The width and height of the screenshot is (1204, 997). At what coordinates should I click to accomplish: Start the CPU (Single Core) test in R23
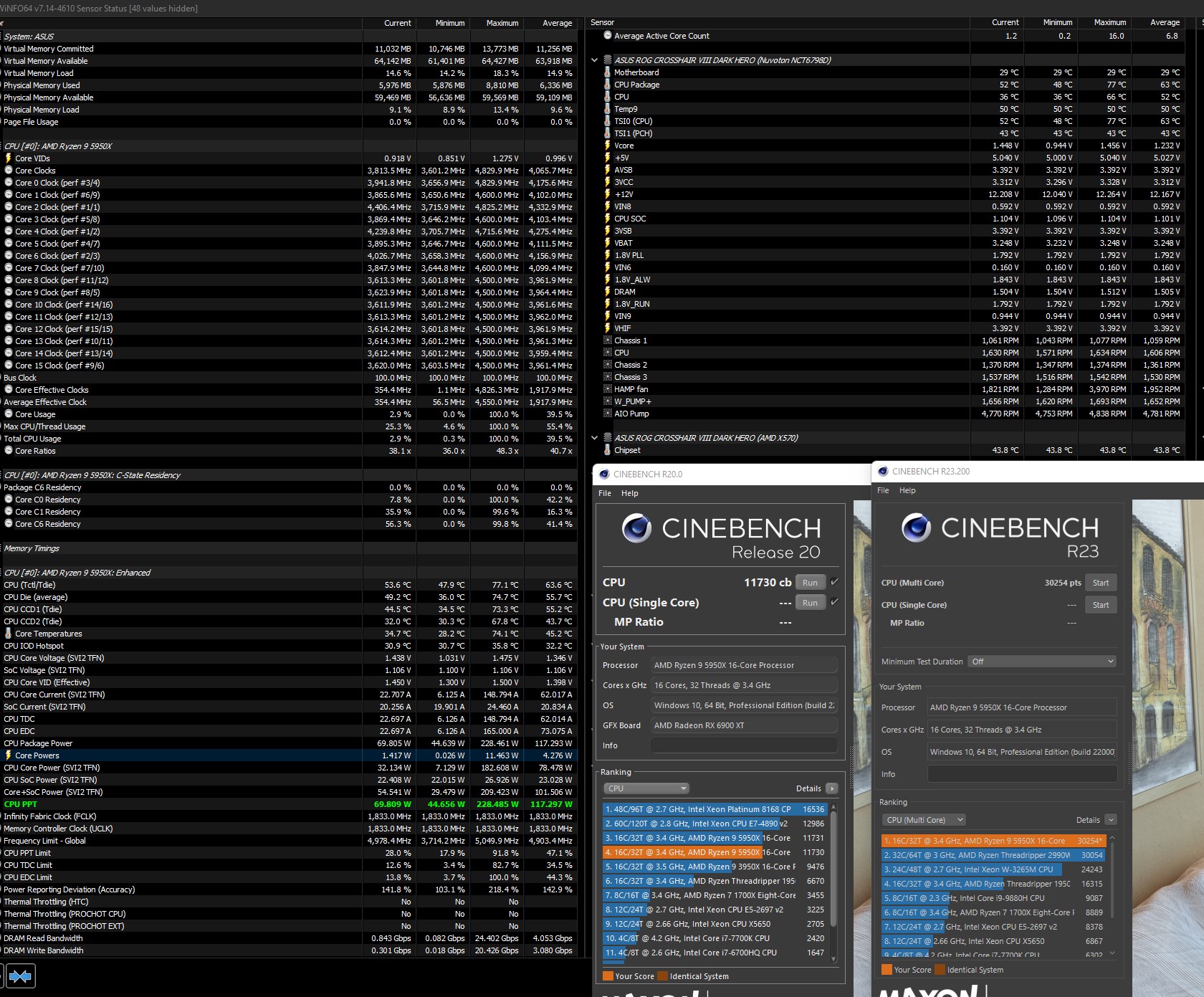click(x=1101, y=605)
